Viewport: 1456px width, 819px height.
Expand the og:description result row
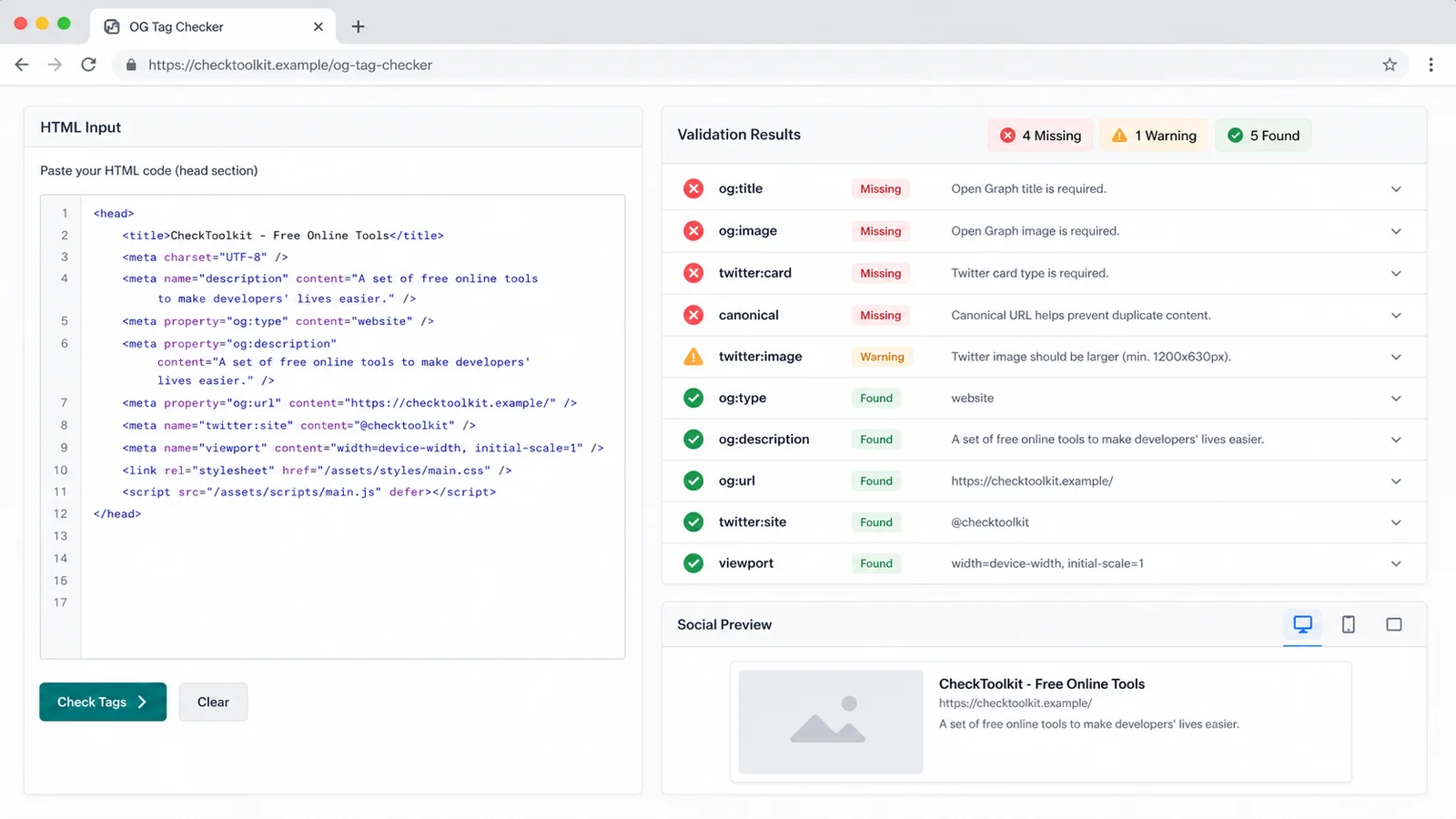click(1396, 440)
